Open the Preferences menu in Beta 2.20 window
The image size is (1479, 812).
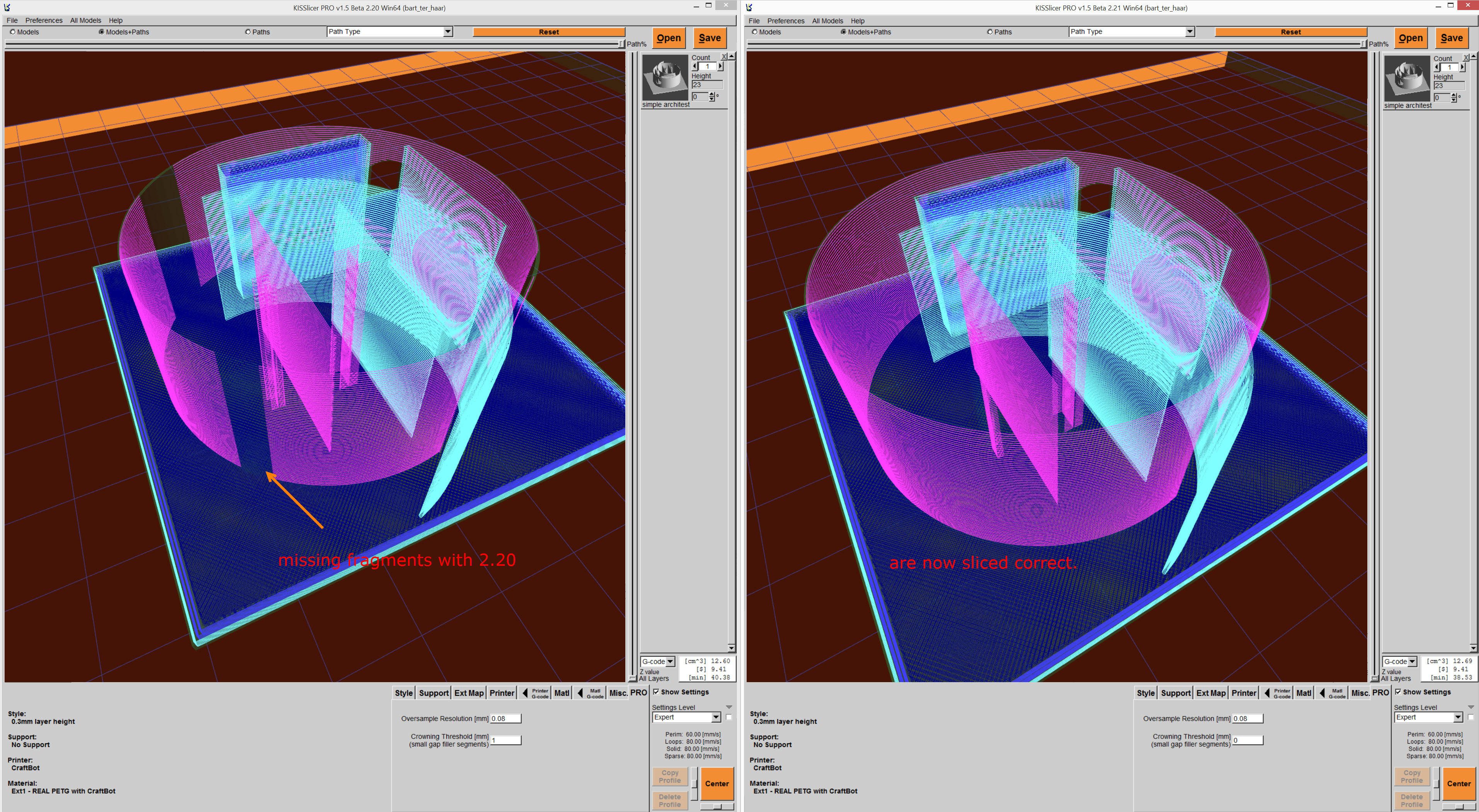(x=44, y=20)
